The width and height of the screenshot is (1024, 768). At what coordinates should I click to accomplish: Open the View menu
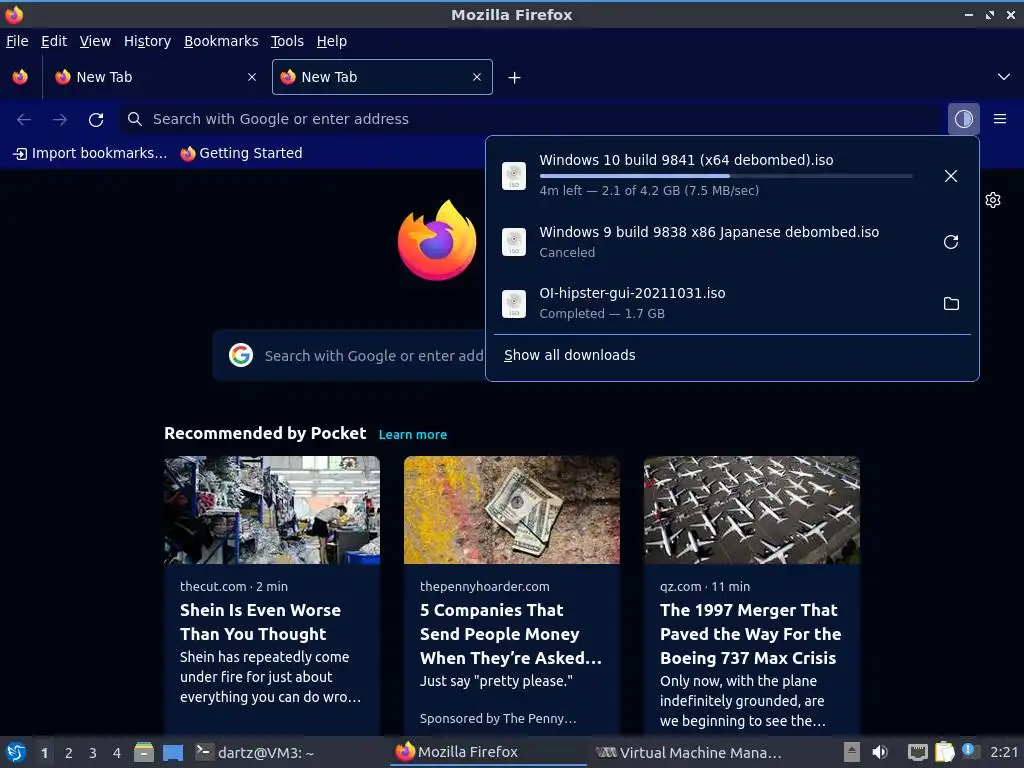[95, 41]
